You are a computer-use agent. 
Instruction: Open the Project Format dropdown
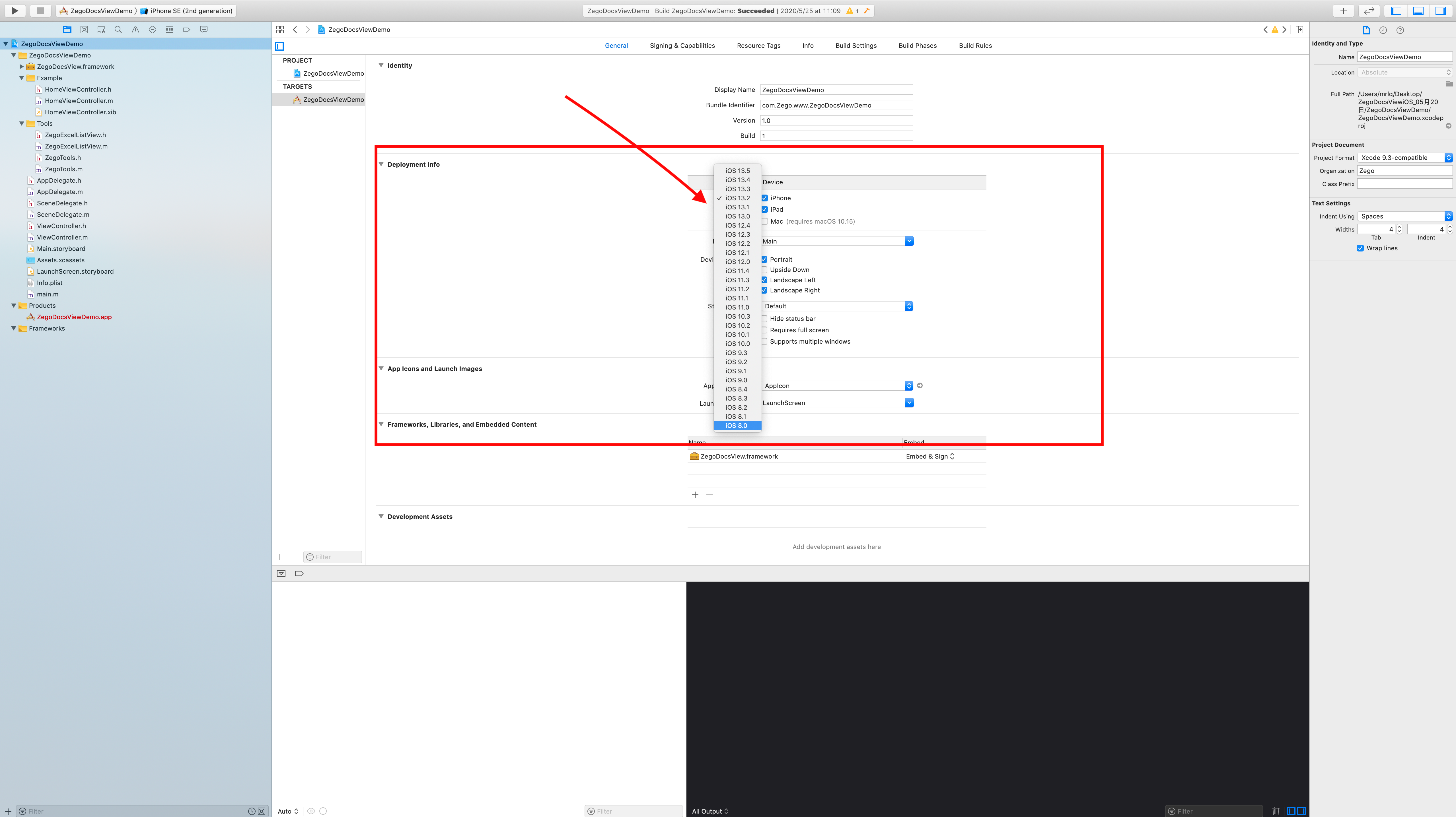[x=1404, y=158]
